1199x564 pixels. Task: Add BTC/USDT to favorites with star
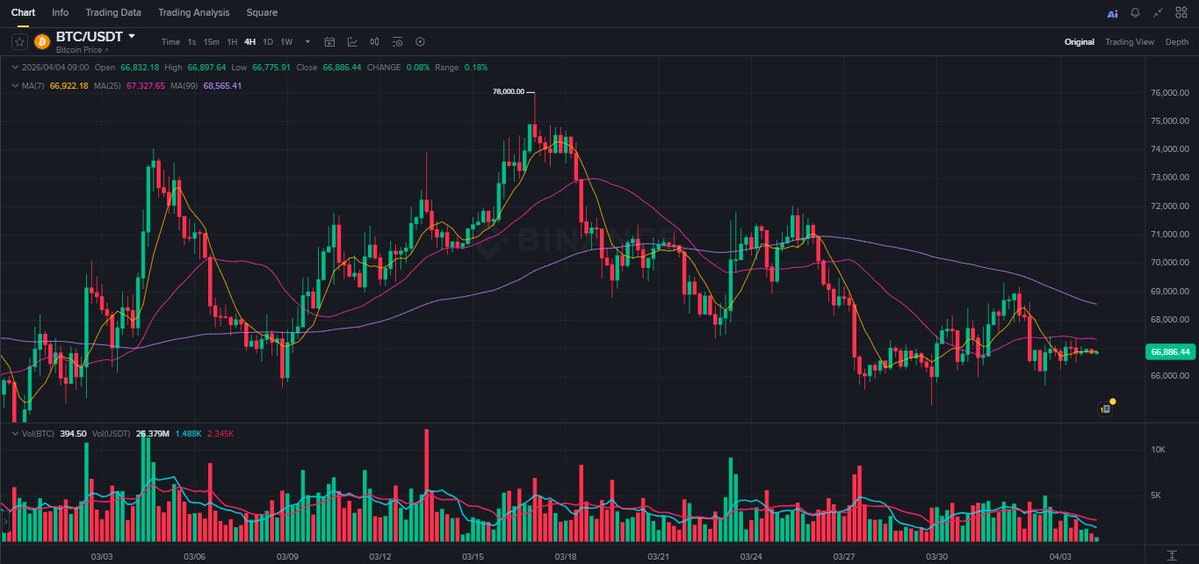[x=19, y=41]
